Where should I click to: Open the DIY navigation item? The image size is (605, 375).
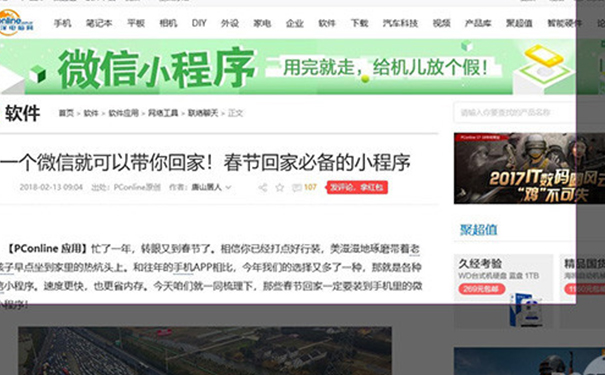[x=199, y=23]
